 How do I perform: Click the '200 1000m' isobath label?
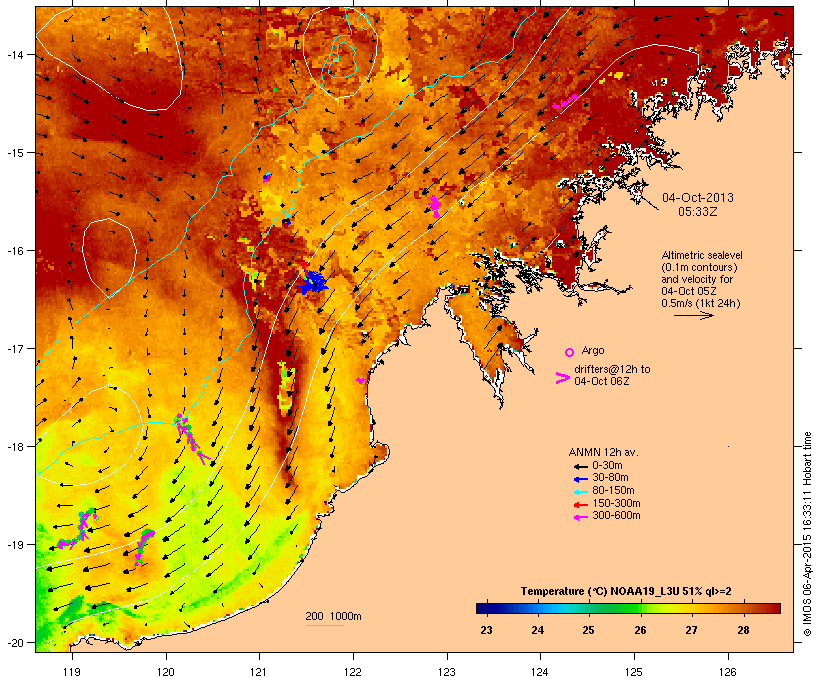[333, 616]
